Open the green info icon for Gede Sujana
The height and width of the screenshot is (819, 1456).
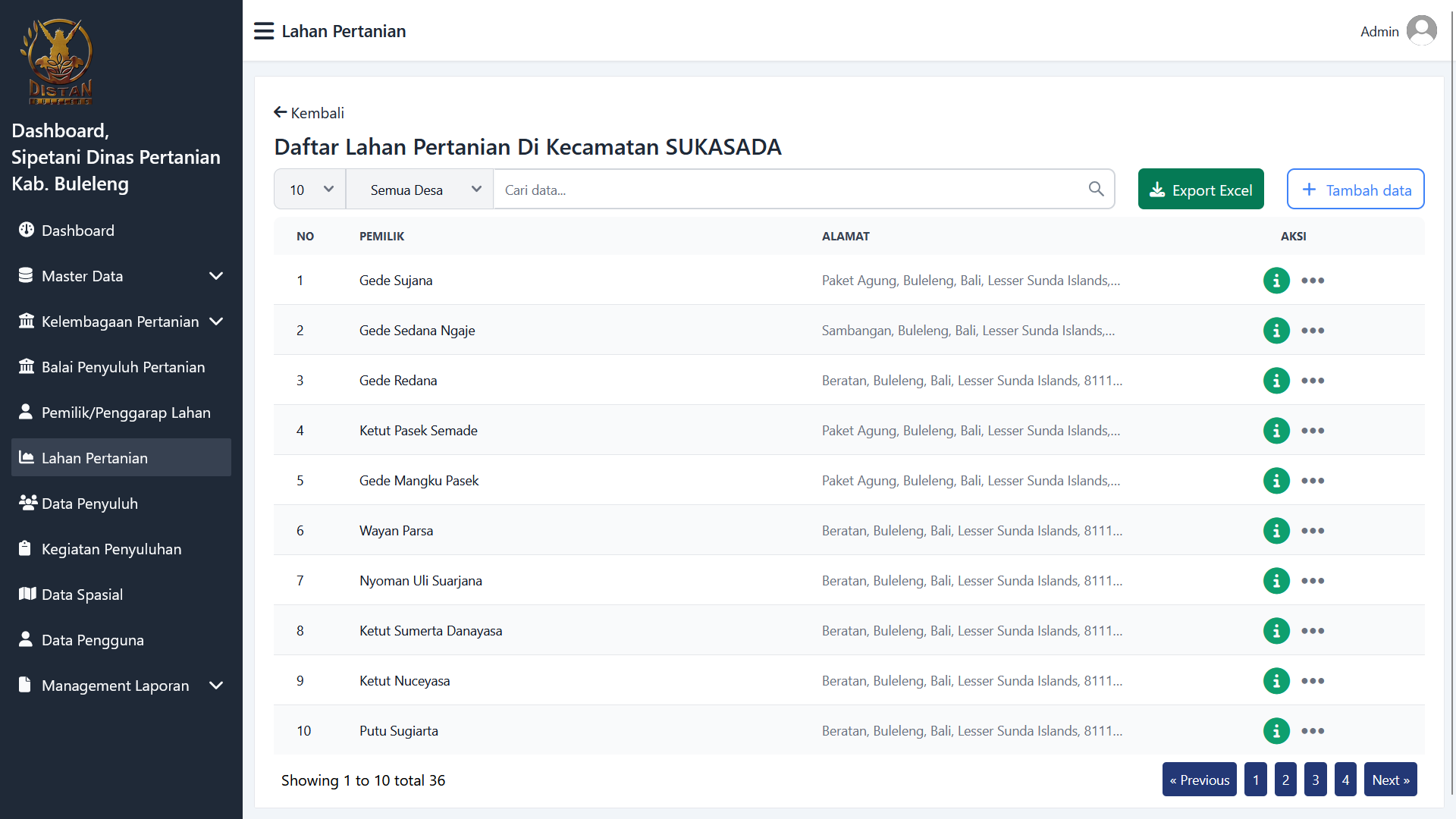[x=1276, y=280]
